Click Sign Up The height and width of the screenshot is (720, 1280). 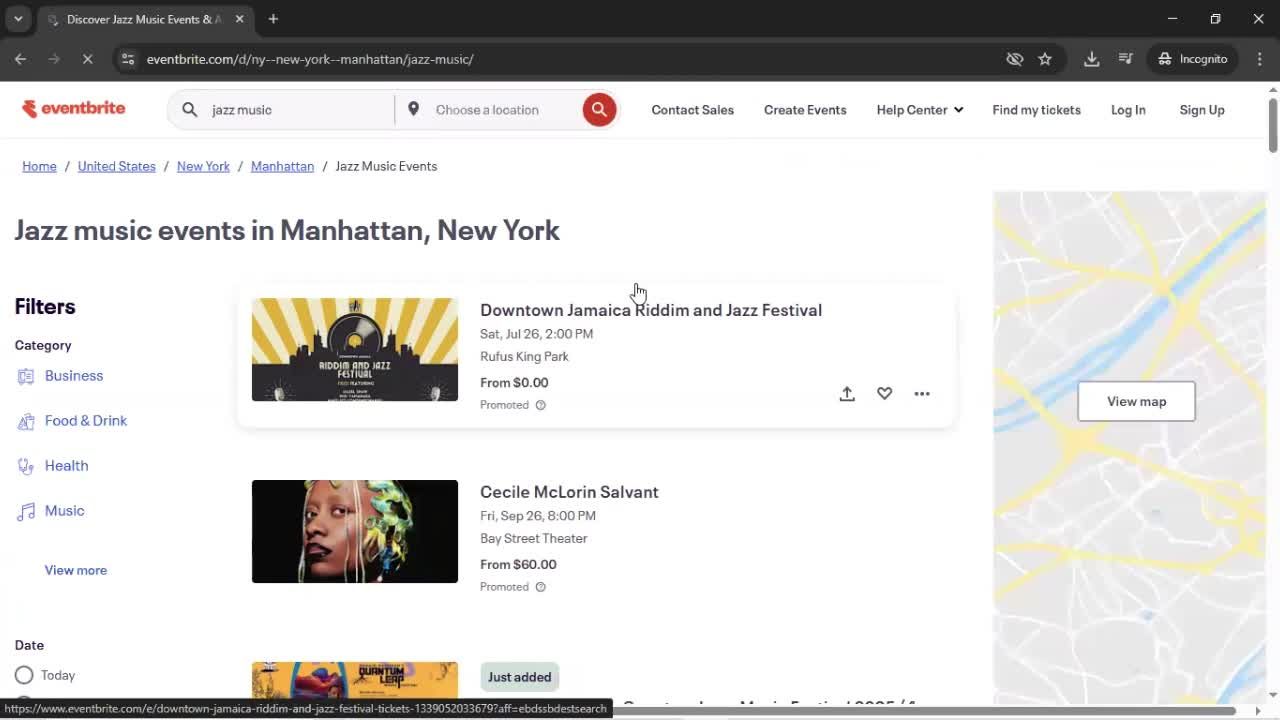[1202, 110]
